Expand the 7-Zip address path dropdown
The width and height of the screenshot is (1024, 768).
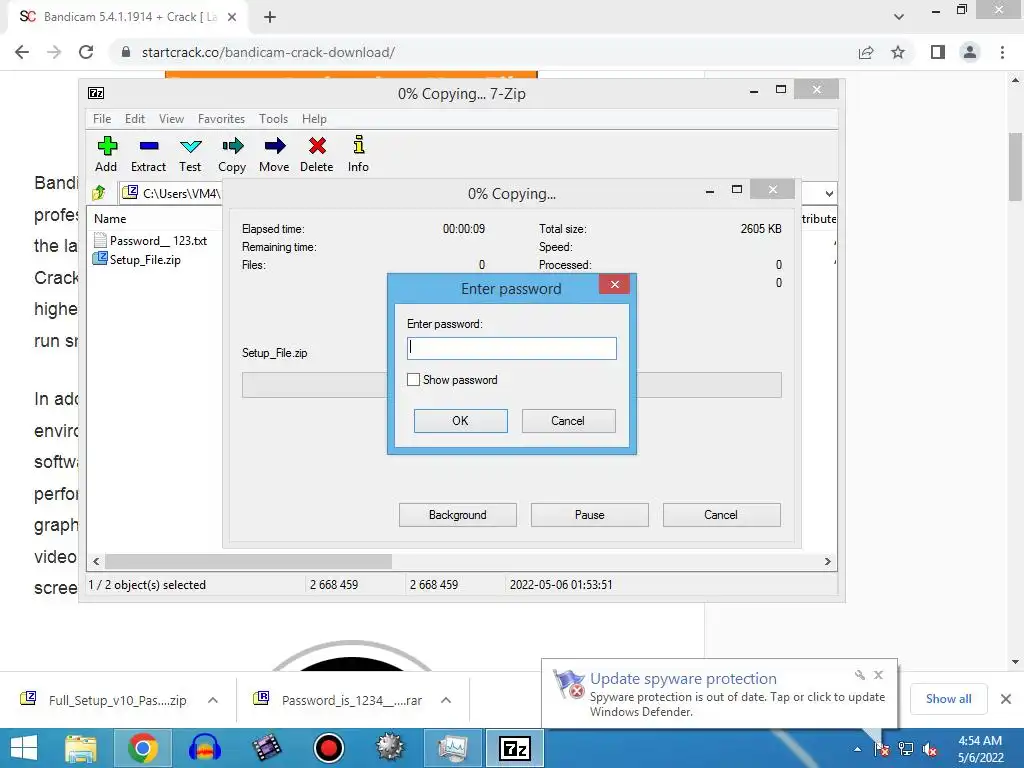(829, 193)
